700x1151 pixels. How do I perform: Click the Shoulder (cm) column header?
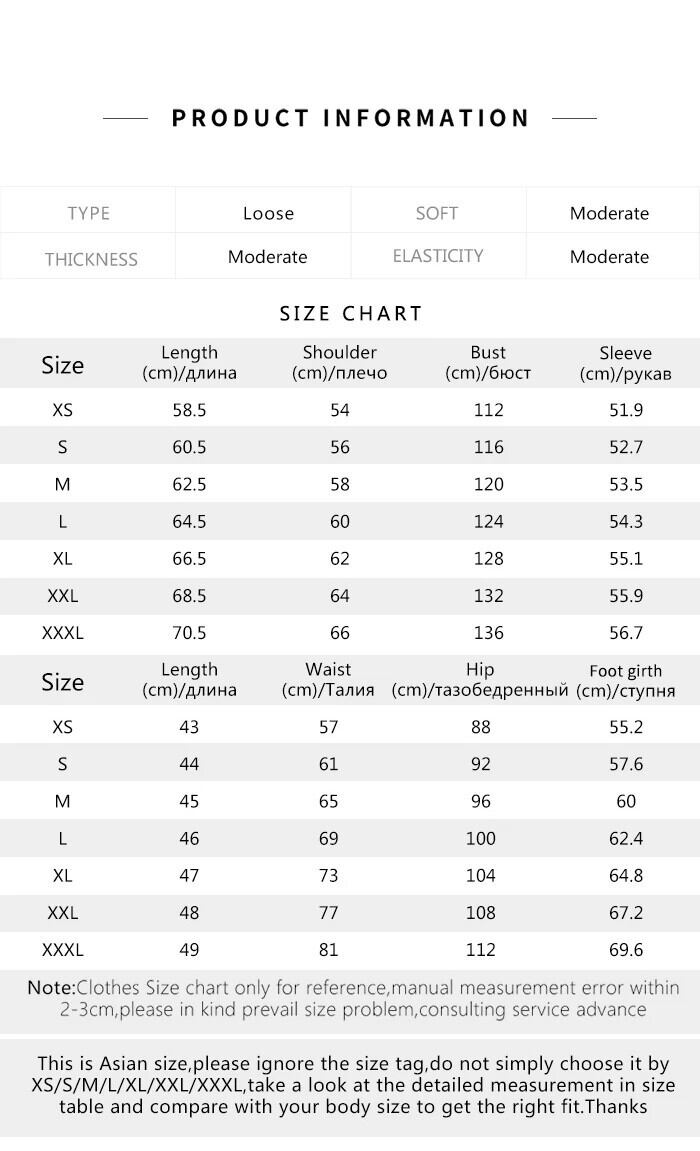tap(339, 363)
